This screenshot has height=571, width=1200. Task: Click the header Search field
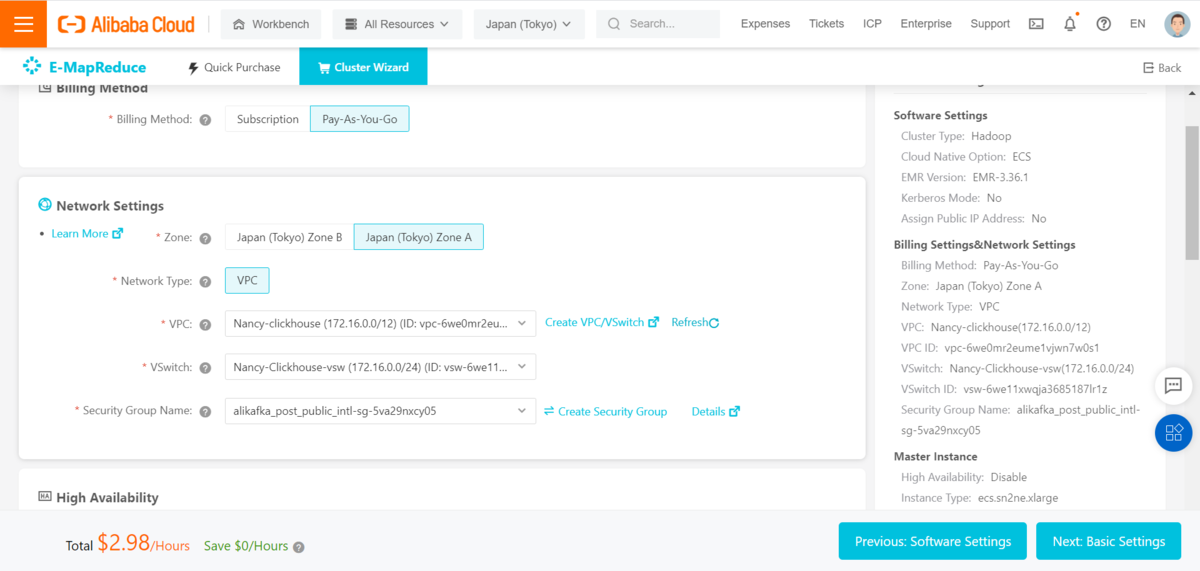point(658,24)
